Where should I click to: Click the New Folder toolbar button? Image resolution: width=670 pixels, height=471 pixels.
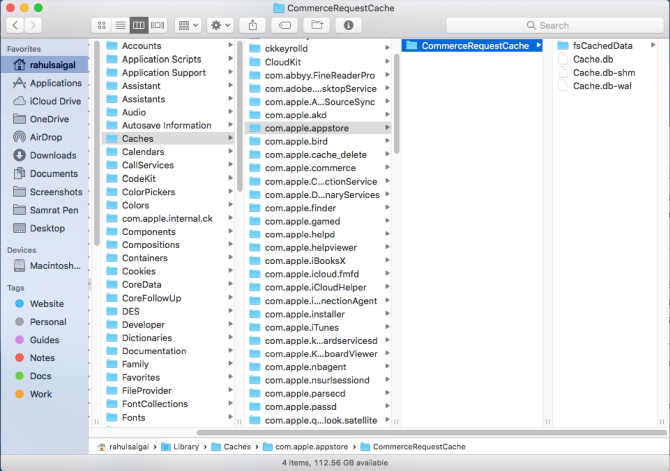click(317, 26)
